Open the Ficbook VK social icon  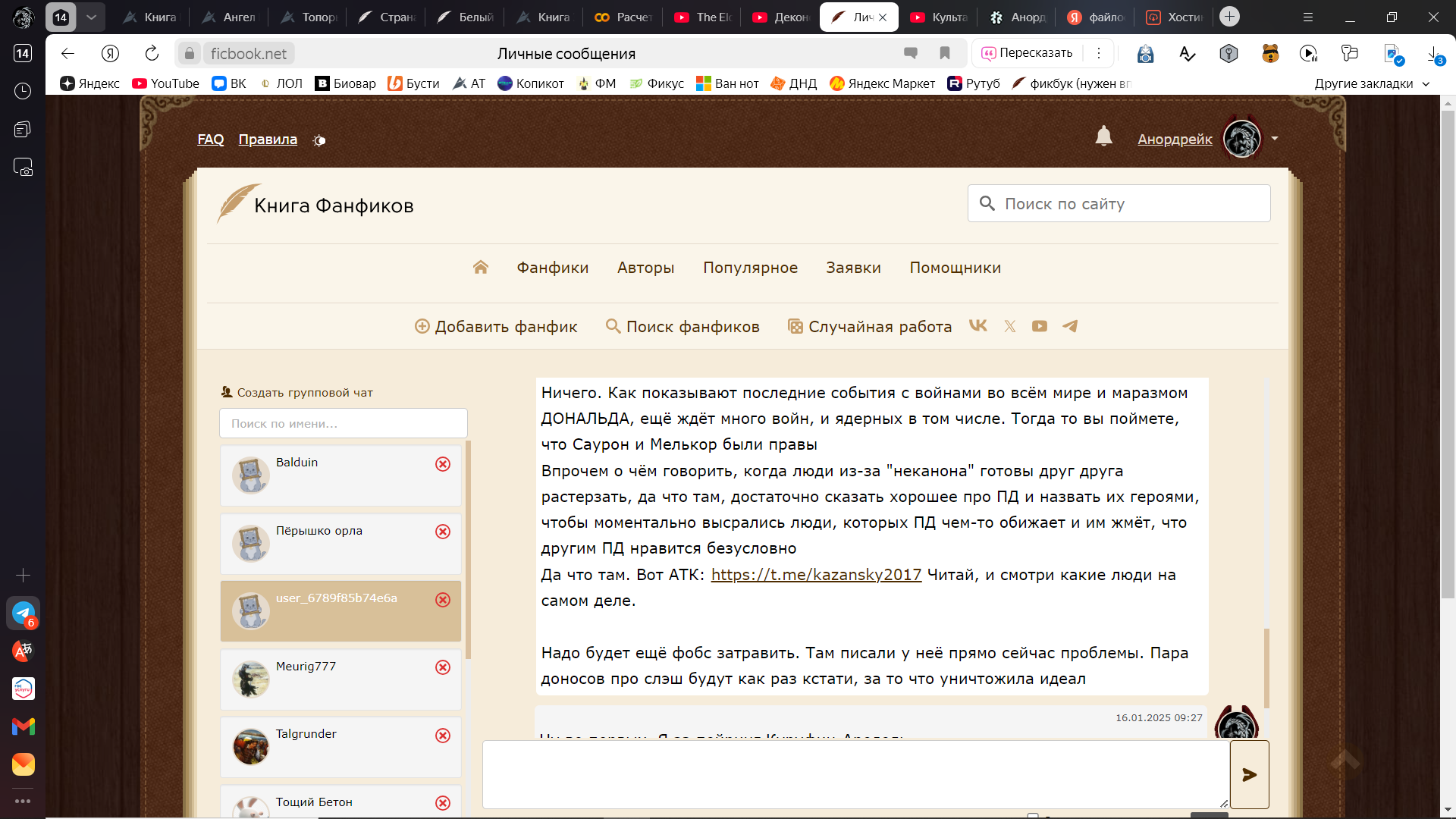pos(977,326)
